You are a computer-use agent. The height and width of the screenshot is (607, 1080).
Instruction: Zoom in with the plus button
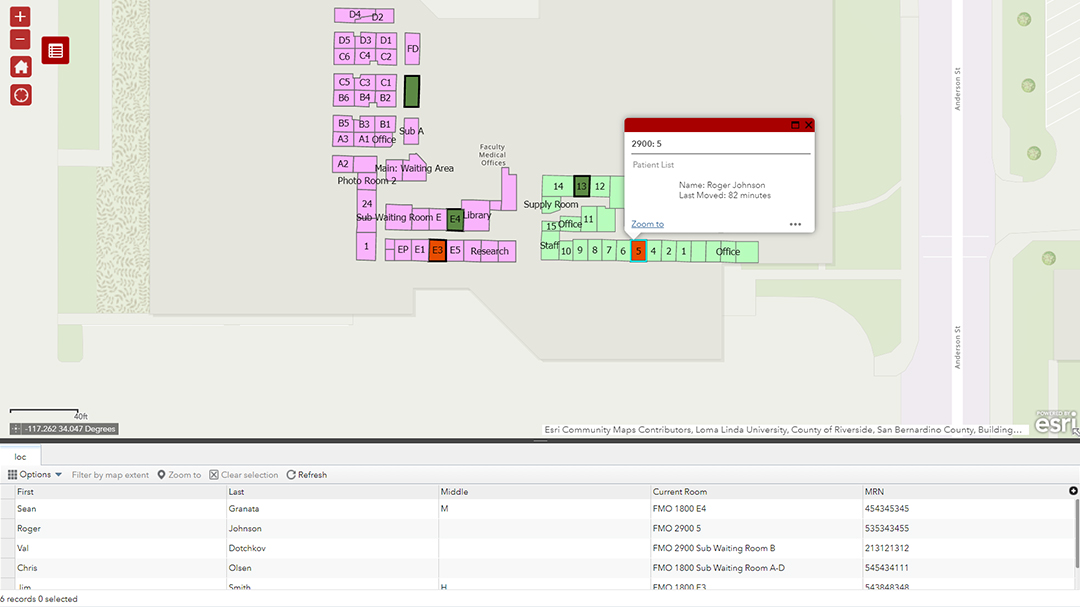[x=20, y=17]
